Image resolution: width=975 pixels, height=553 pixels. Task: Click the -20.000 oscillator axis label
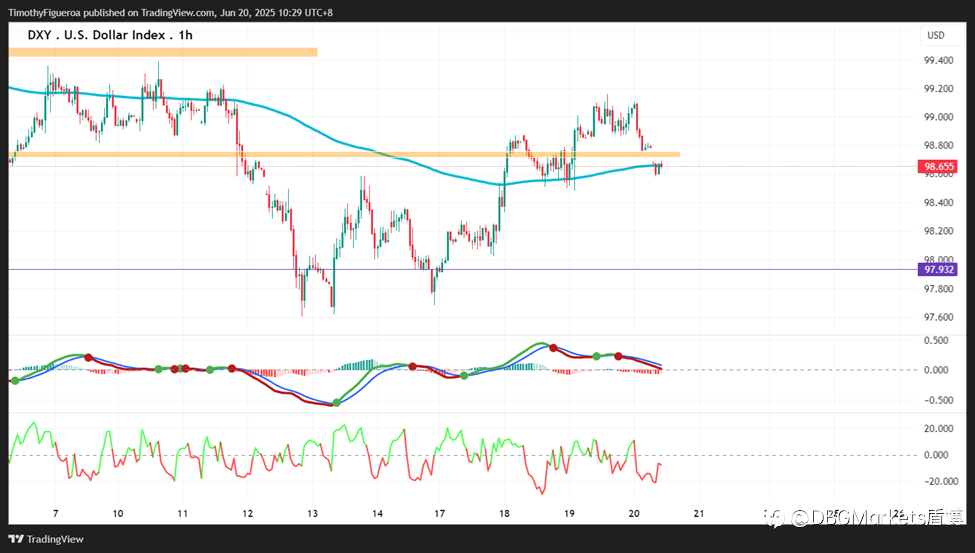point(938,481)
